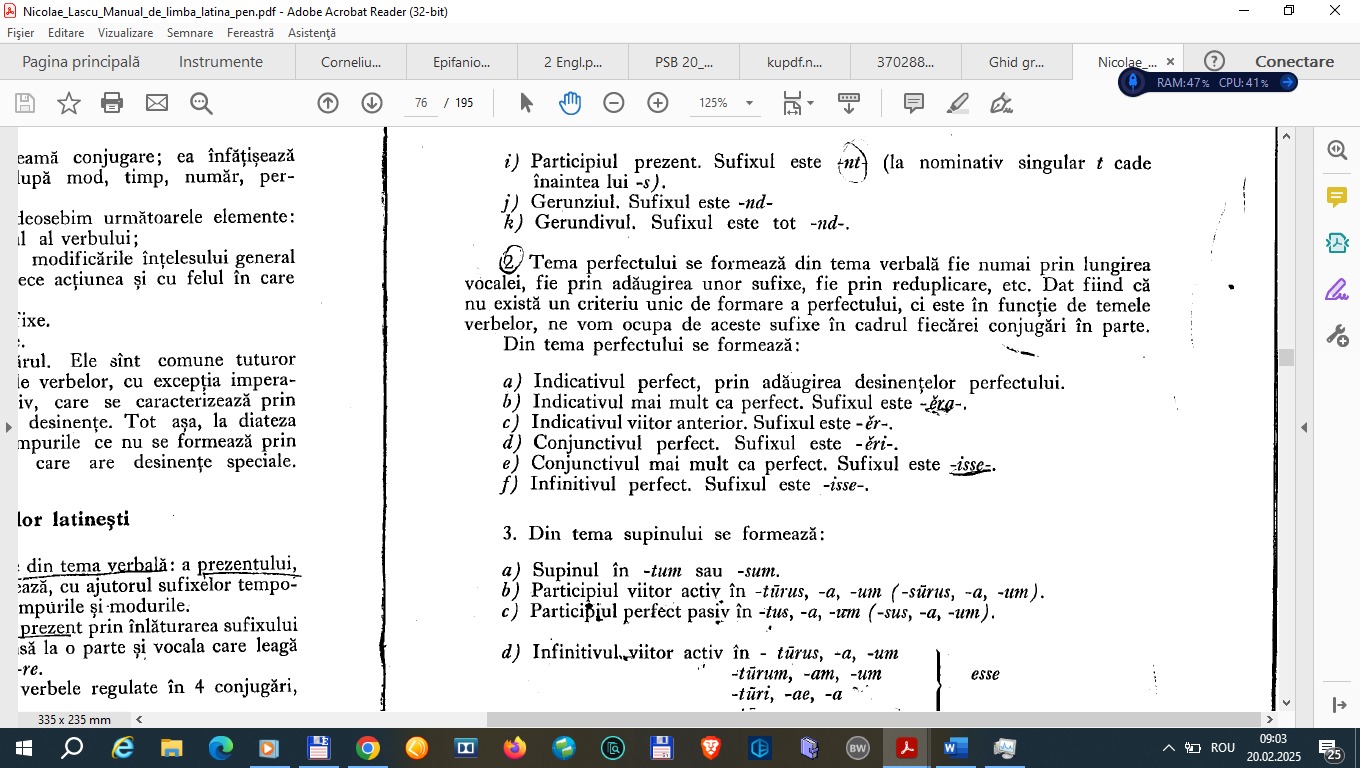
Task: Click the scrolling mode toolbar icon
Action: (849, 103)
